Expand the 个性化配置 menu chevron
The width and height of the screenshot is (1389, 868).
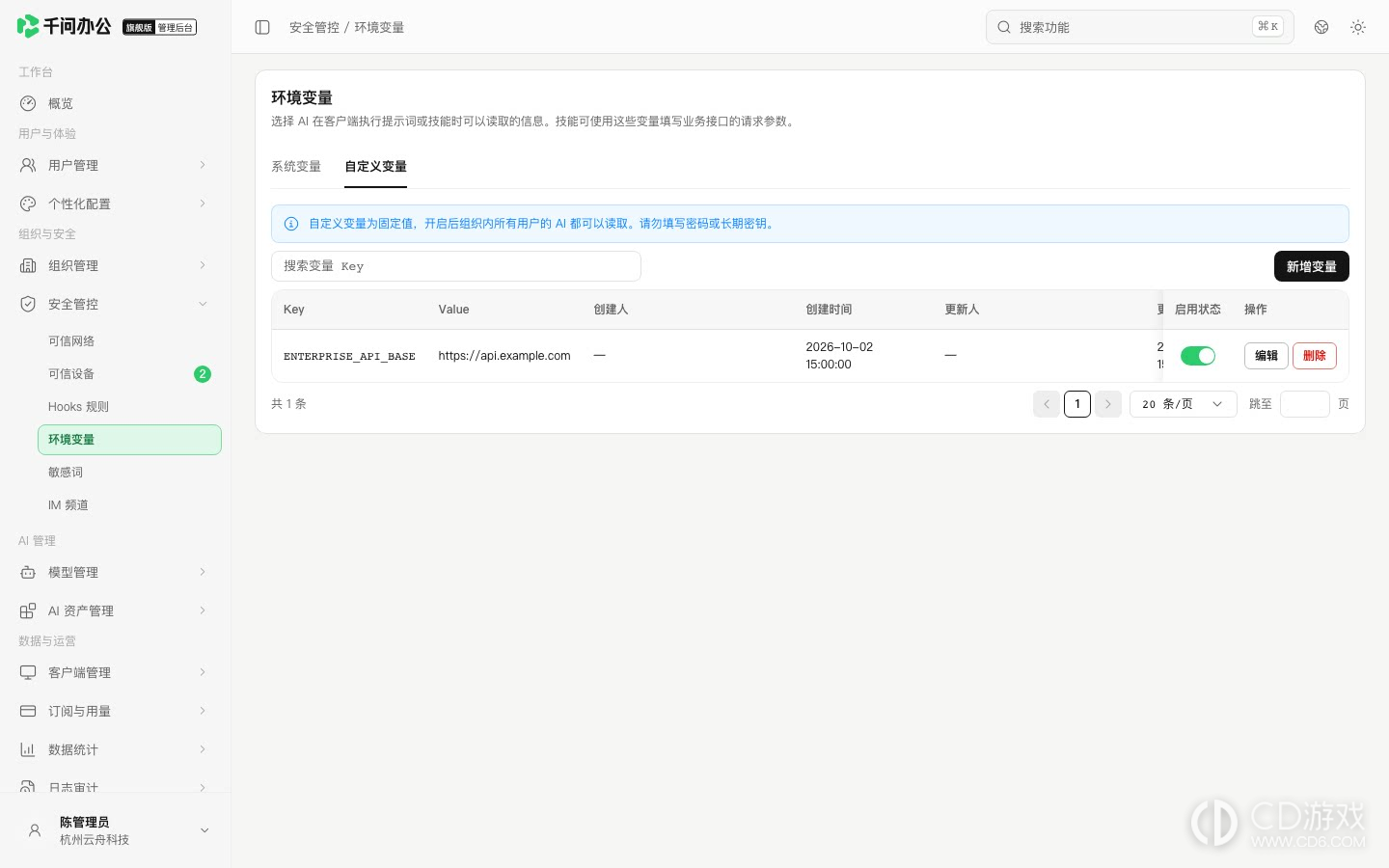pyautogui.click(x=203, y=203)
